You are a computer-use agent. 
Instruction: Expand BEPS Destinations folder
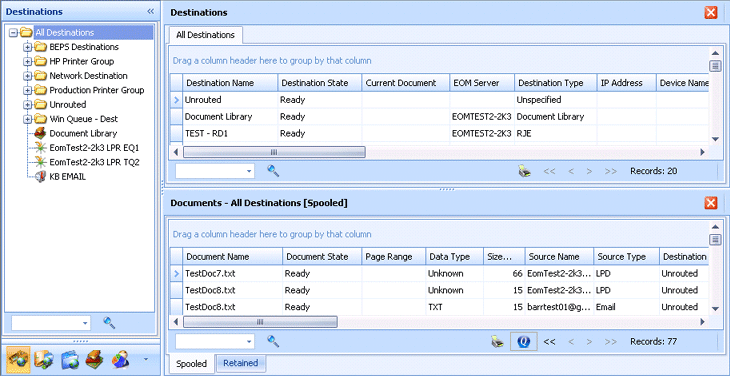pyautogui.click(x=27, y=47)
